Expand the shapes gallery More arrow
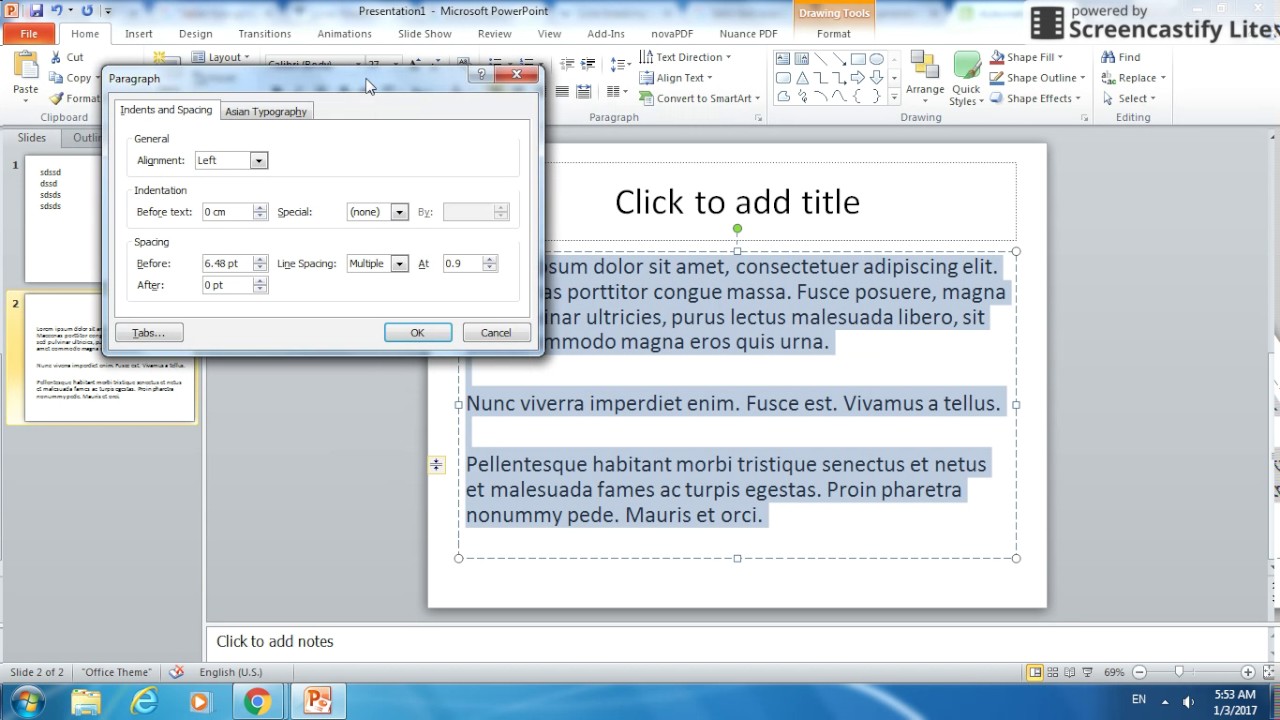 tap(893, 97)
